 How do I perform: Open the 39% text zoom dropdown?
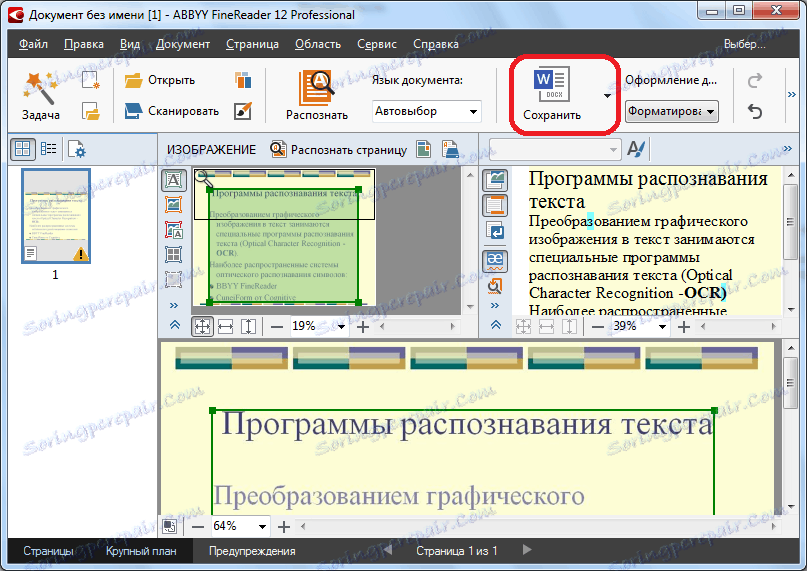pos(662,326)
